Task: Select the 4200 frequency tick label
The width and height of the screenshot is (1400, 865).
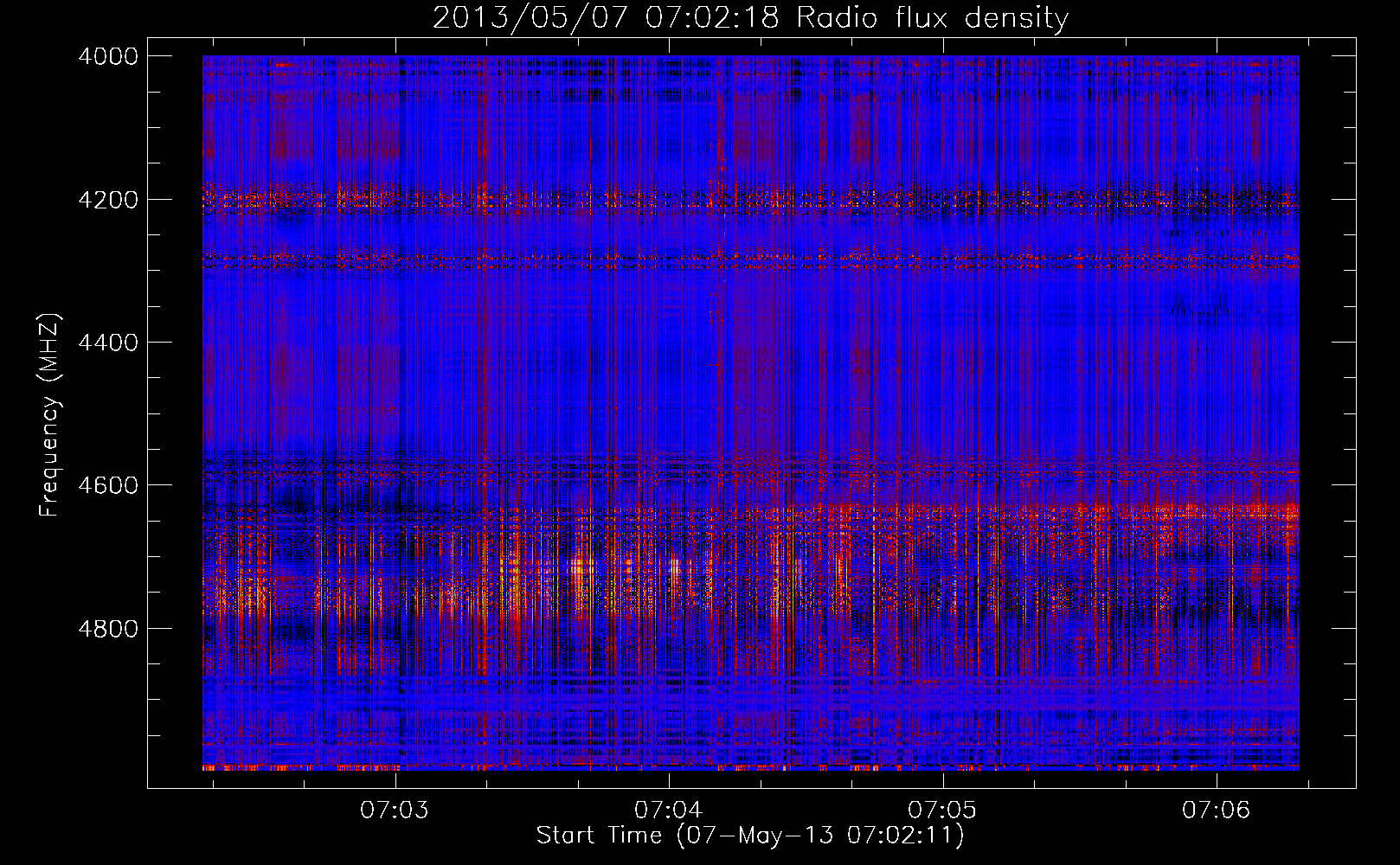Action: [108, 200]
